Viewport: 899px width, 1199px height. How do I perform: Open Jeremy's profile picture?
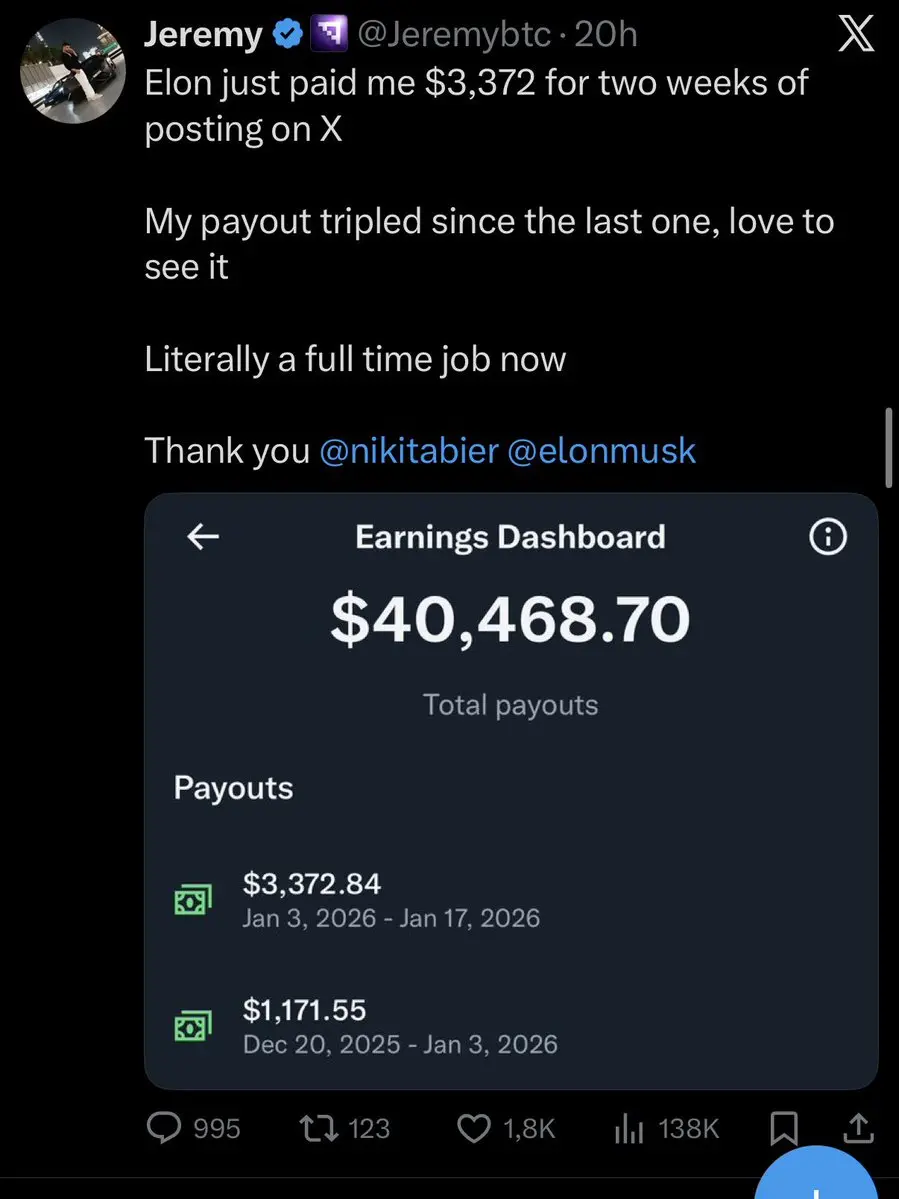point(72,74)
